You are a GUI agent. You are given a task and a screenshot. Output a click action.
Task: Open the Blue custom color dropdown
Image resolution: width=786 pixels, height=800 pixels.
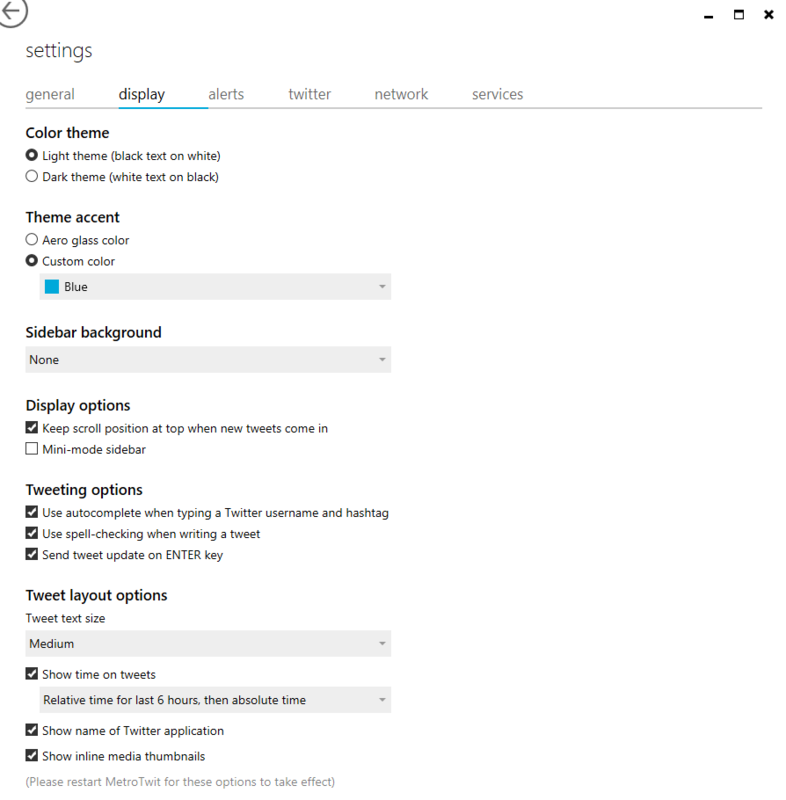[x=215, y=287]
